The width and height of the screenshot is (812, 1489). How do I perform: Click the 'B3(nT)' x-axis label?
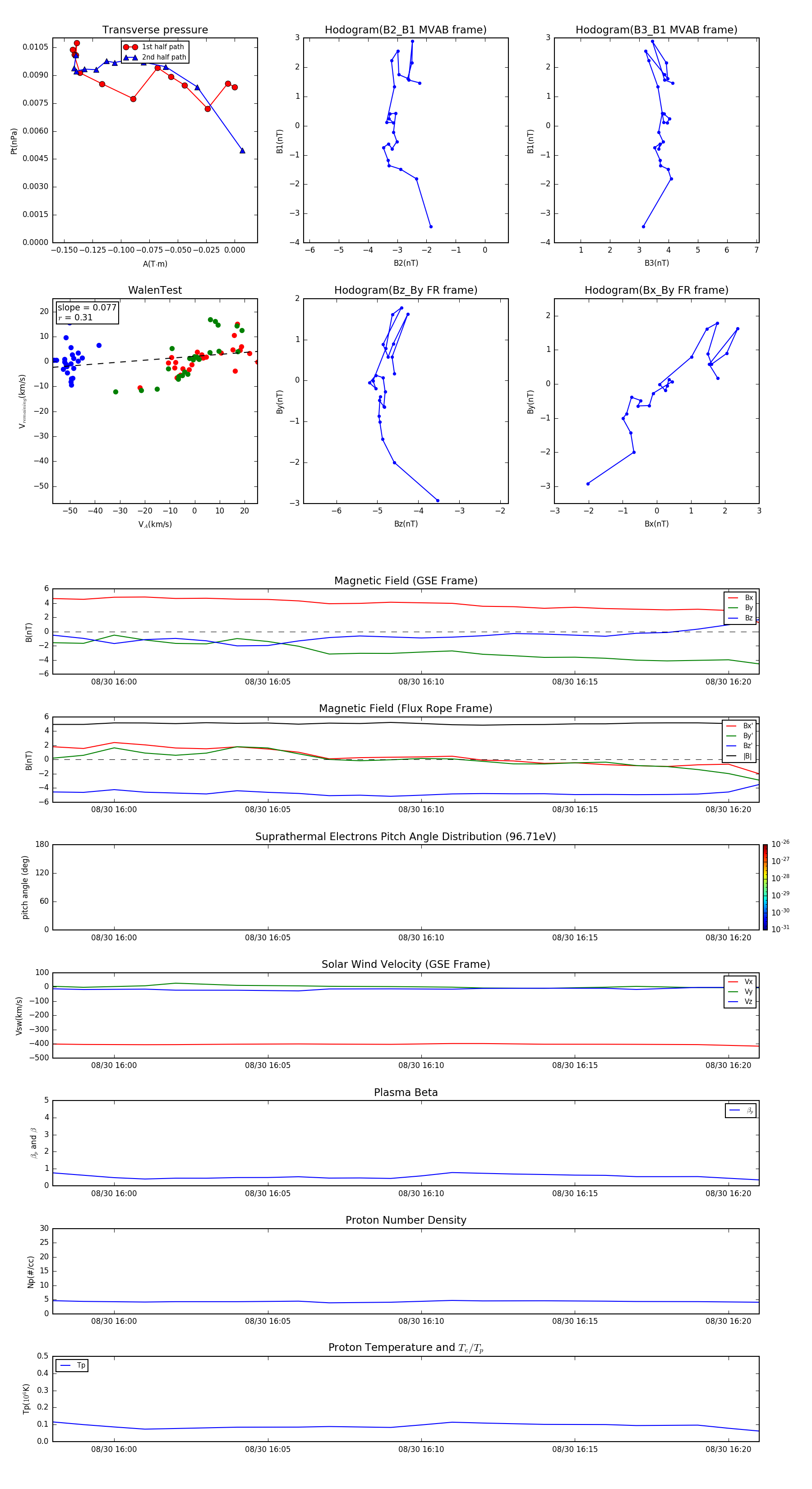(x=656, y=263)
